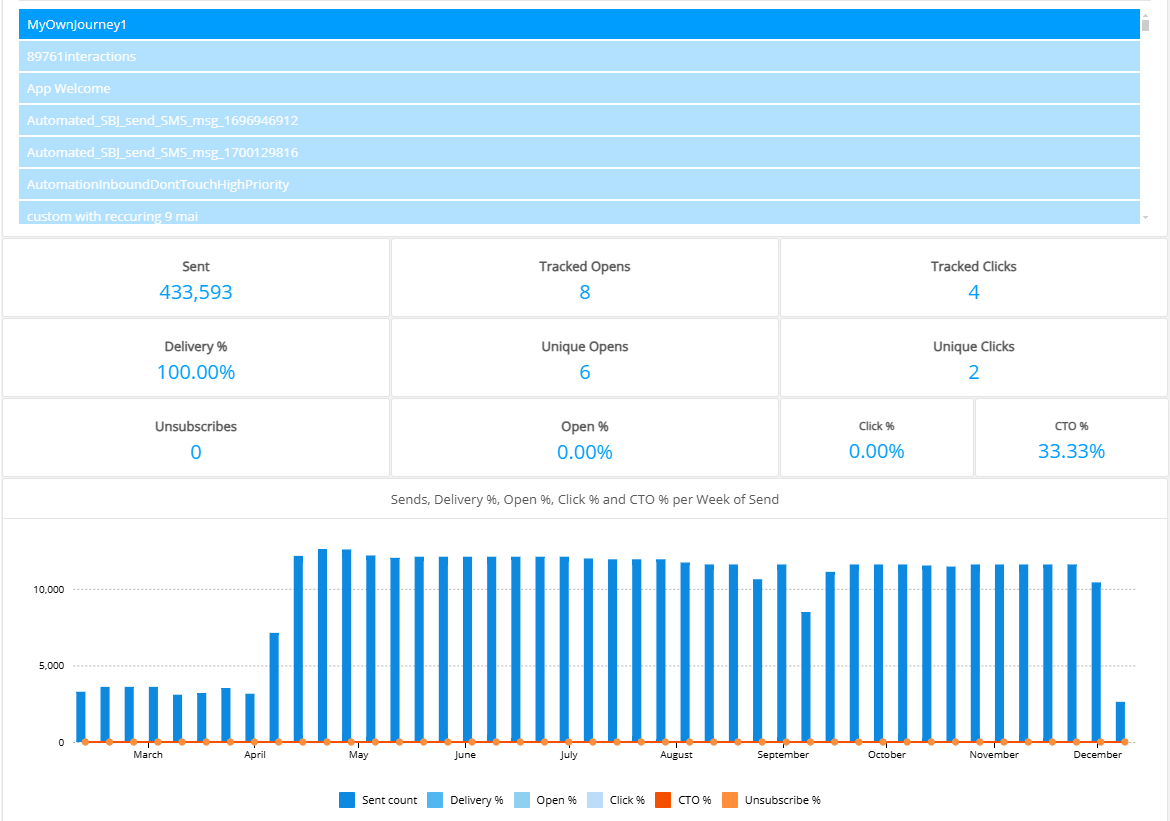Select custom with reccuring 9 mai
The image size is (1170, 821).
[578, 214]
